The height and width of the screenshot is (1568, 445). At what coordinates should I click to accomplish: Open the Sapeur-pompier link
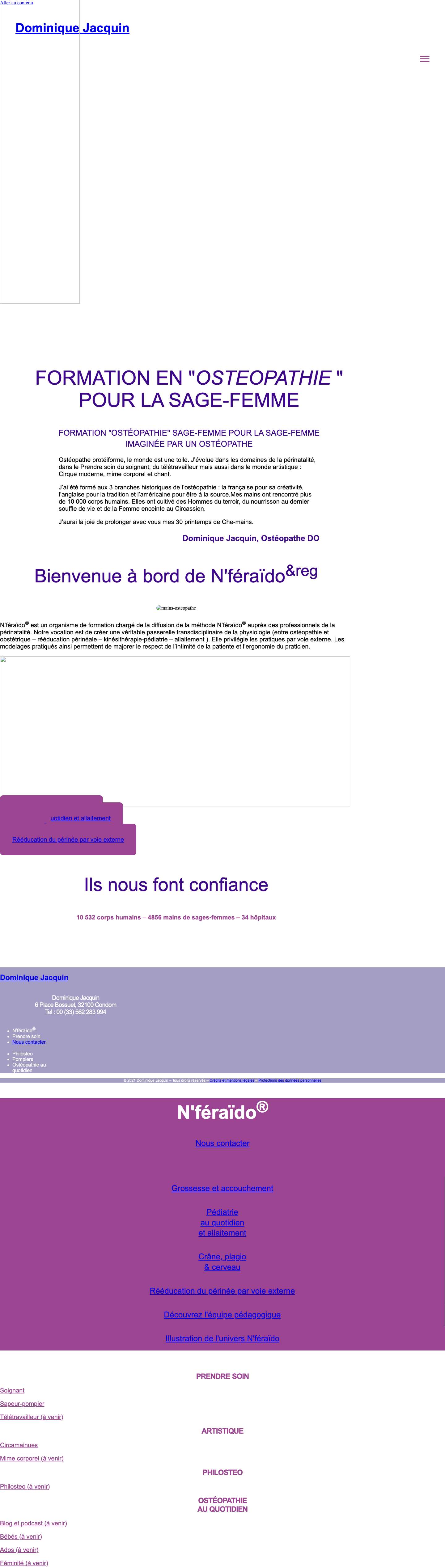pyautogui.click(x=22, y=1404)
